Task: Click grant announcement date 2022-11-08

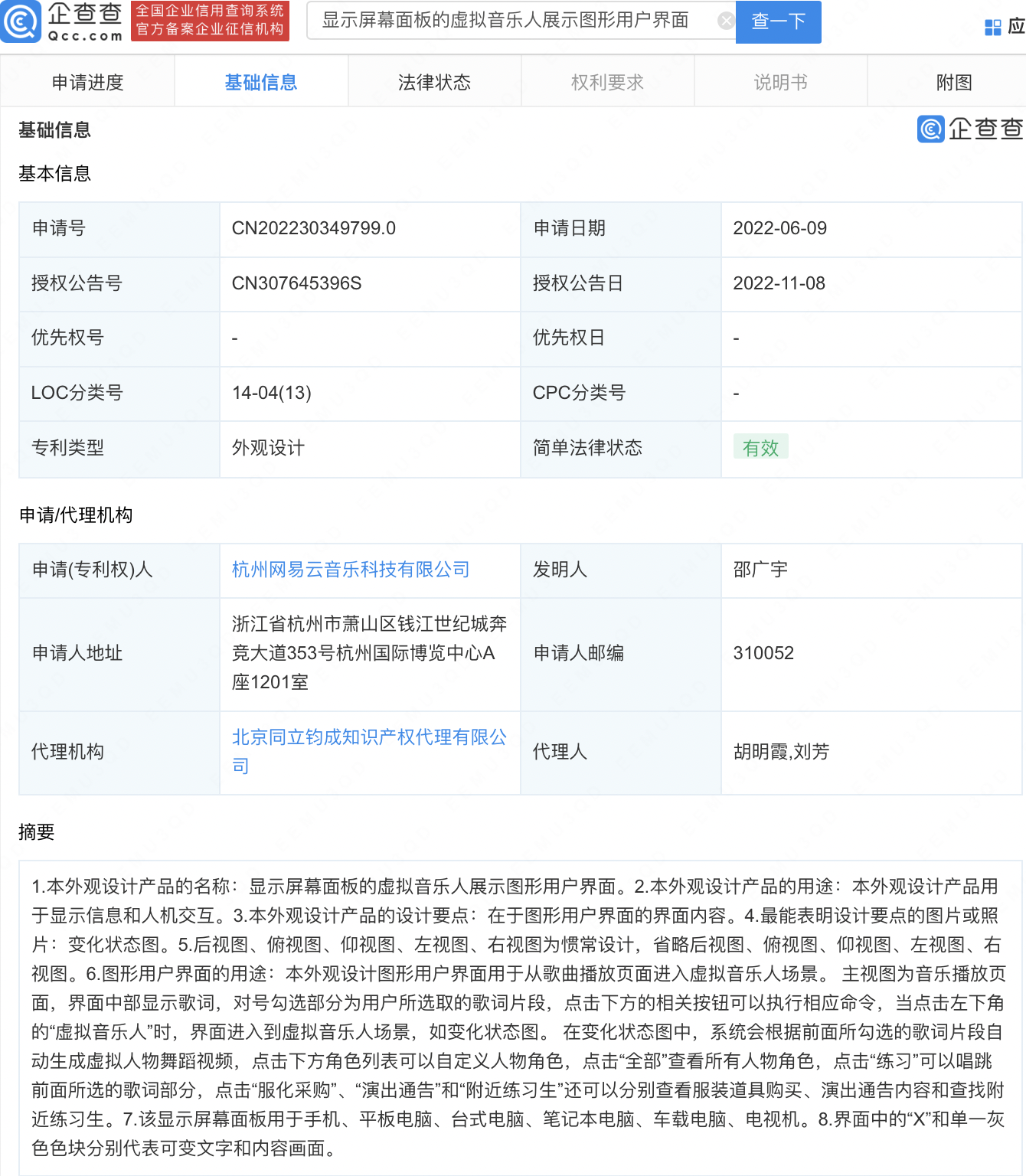Action: (x=779, y=283)
